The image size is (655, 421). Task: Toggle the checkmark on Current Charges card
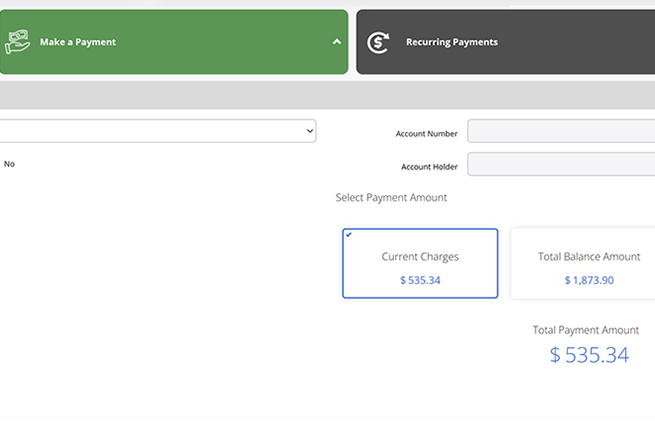click(348, 235)
